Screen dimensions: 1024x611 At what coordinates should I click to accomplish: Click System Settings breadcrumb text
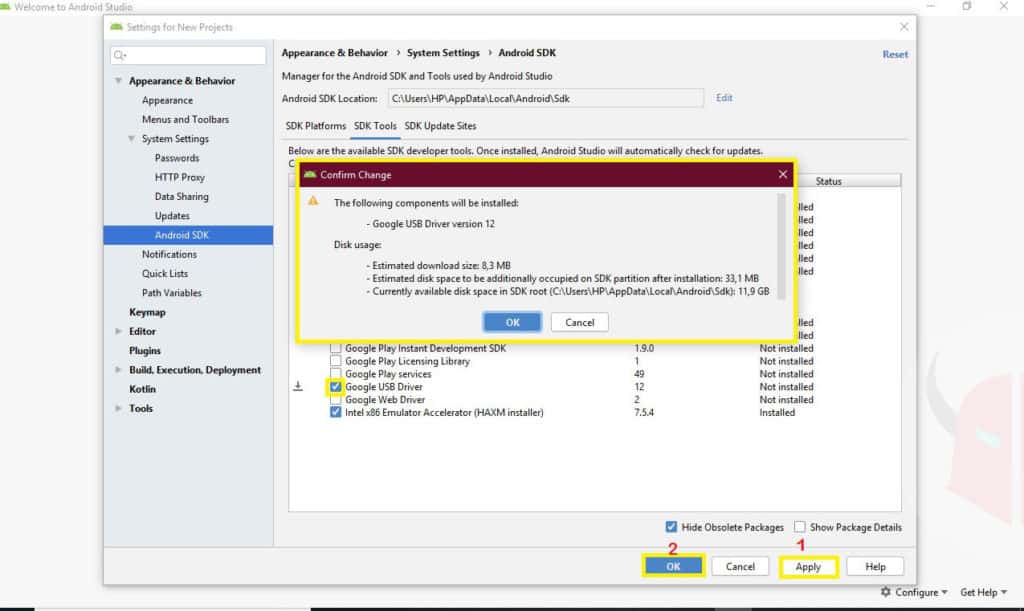click(443, 53)
